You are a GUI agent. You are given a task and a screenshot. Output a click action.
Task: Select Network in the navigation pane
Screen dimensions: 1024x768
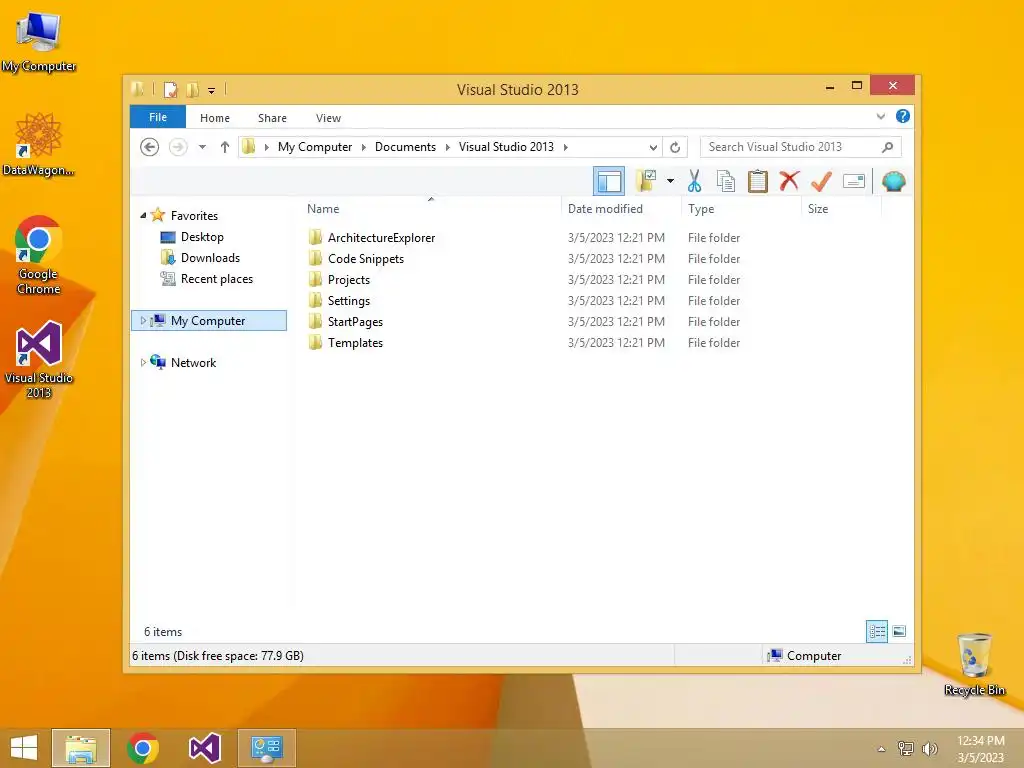coord(193,362)
